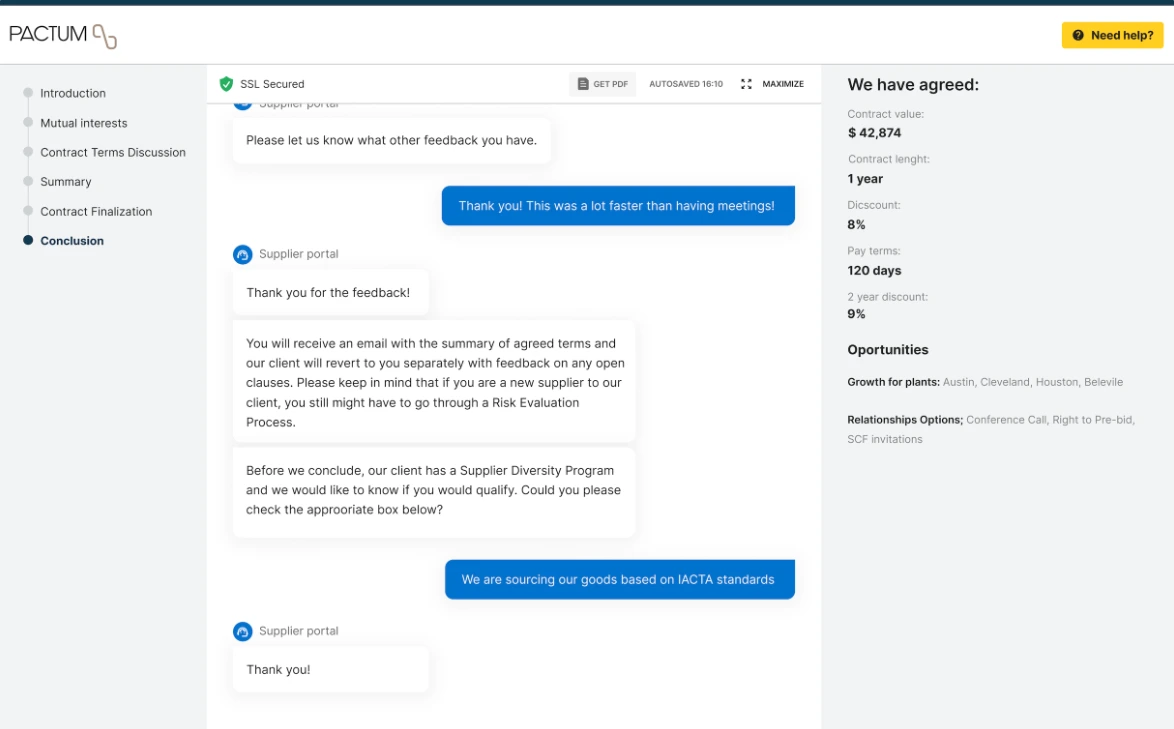This screenshot has height=729, width=1174.
Task: Click contract value '$ 42,874'
Action: point(875,132)
